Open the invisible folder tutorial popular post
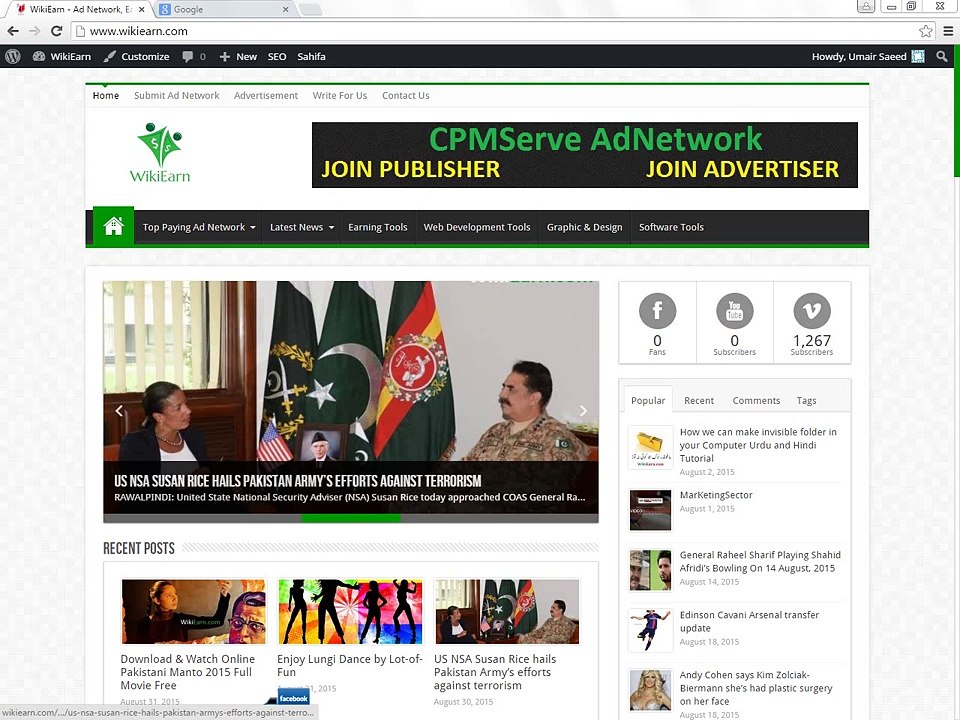960x720 pixels. pos(758,445)
